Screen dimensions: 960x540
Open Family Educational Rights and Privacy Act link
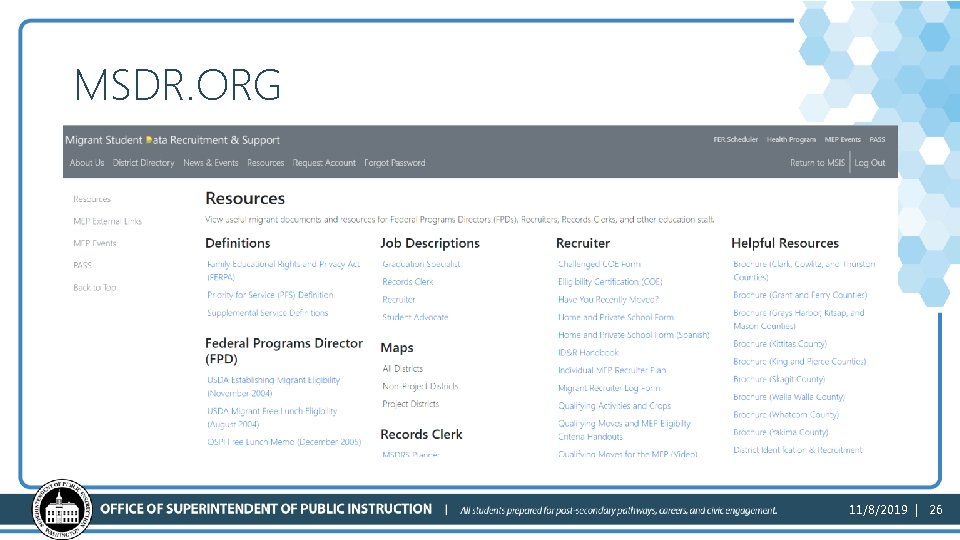pos(283,270)
